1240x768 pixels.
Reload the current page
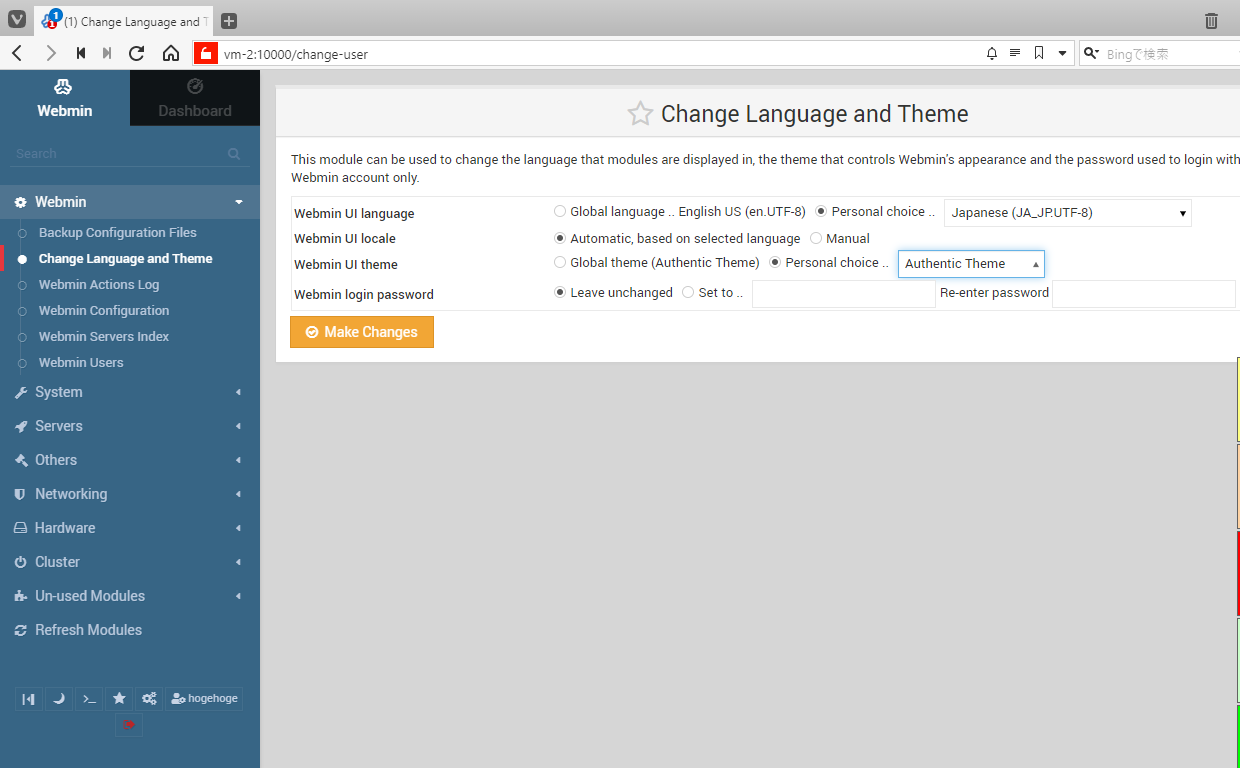[x=137, y=54]
